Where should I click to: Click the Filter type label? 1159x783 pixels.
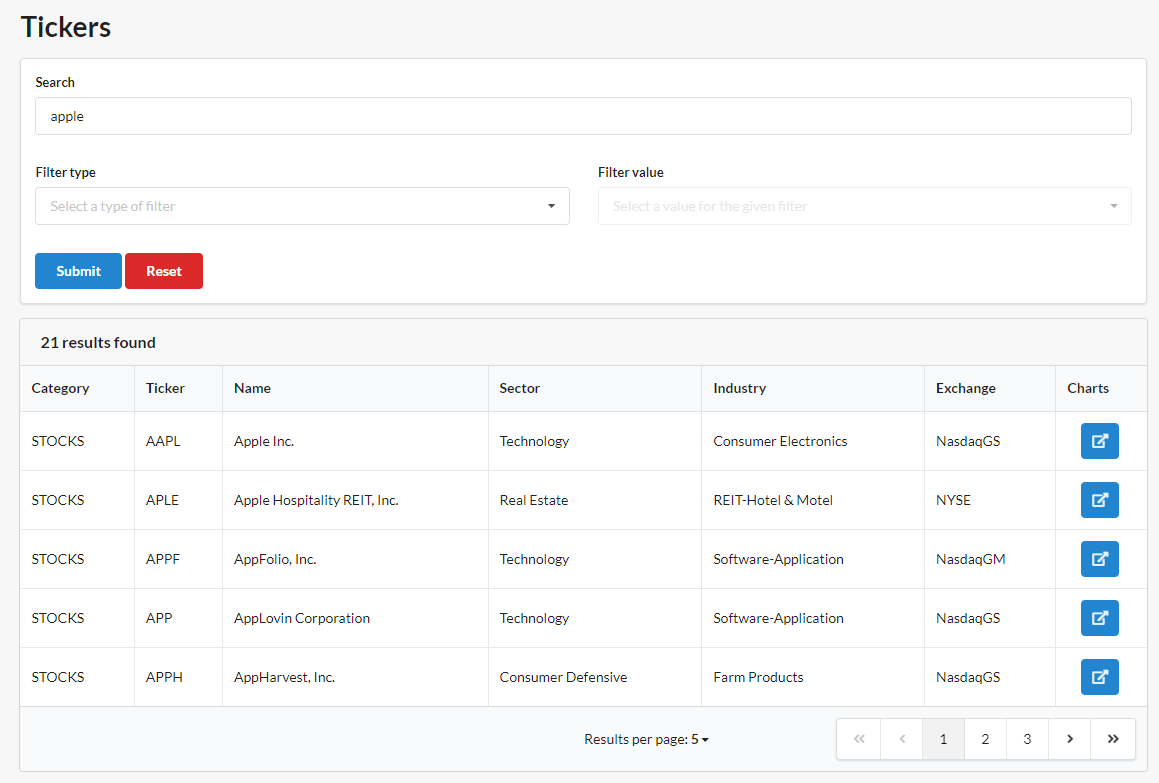pyautogui.click(x=66, y=172)
